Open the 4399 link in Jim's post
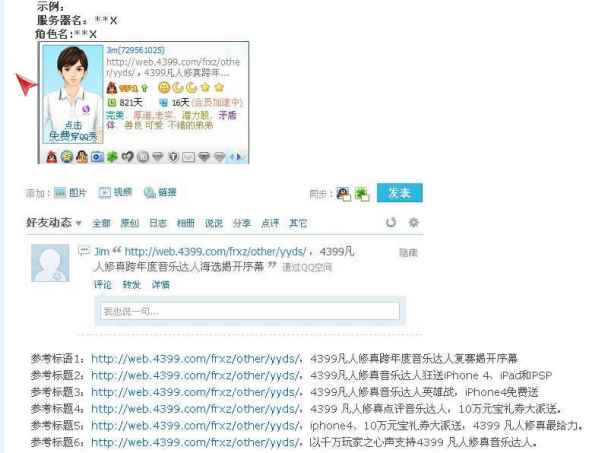Viewport: 592px width, 453px height. pyautogui.click(x=215, y=251)
